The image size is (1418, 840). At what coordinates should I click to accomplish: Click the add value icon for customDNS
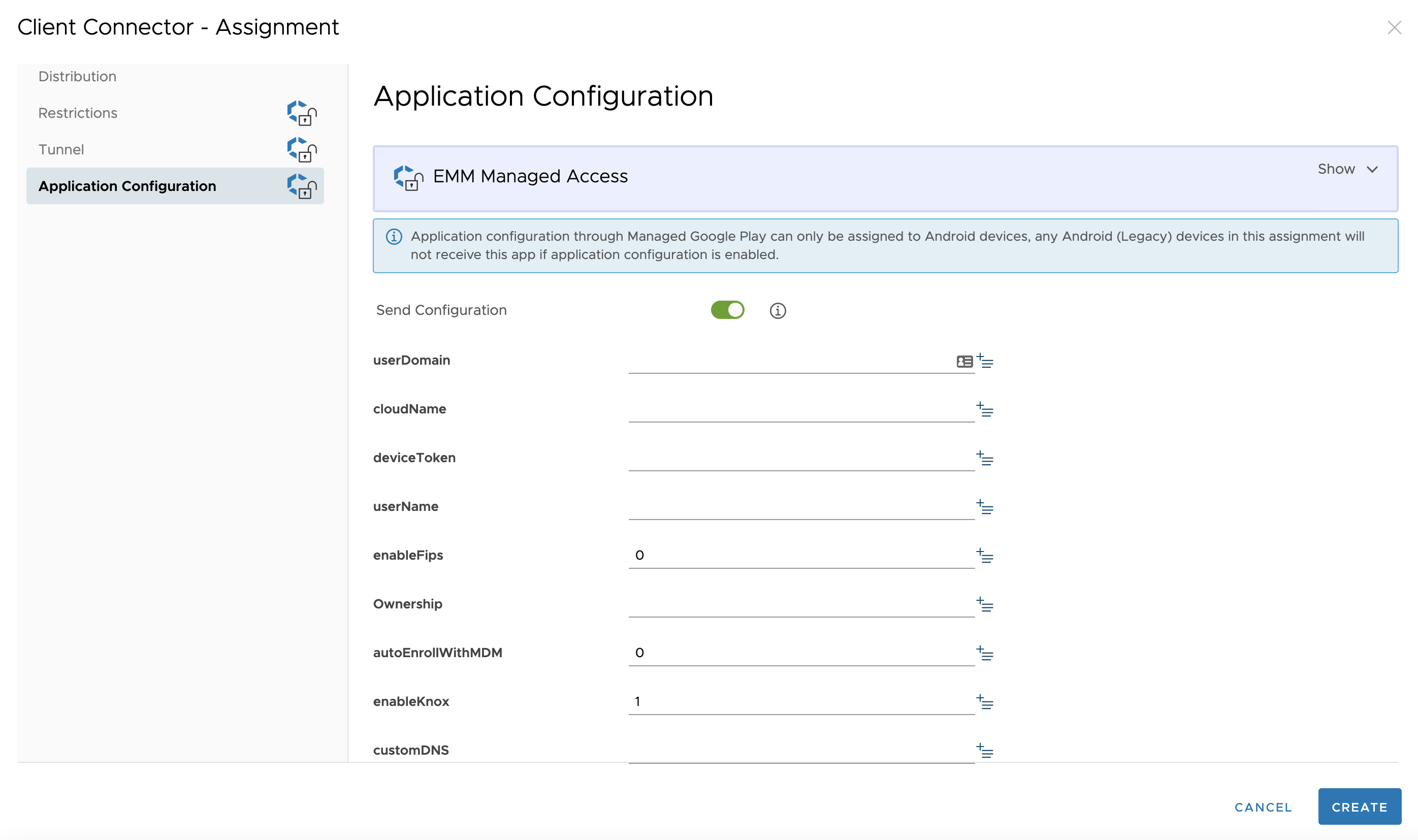coord(985,751)
